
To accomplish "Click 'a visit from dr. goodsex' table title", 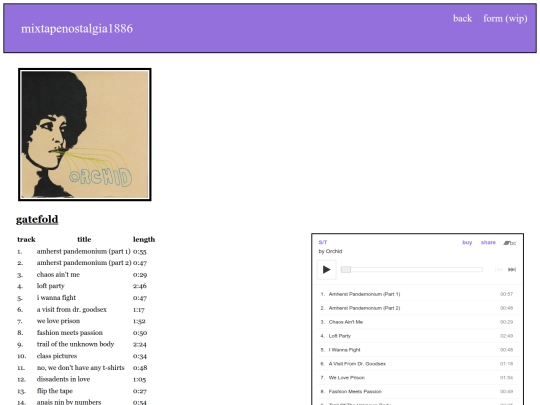I will (72, 309).
